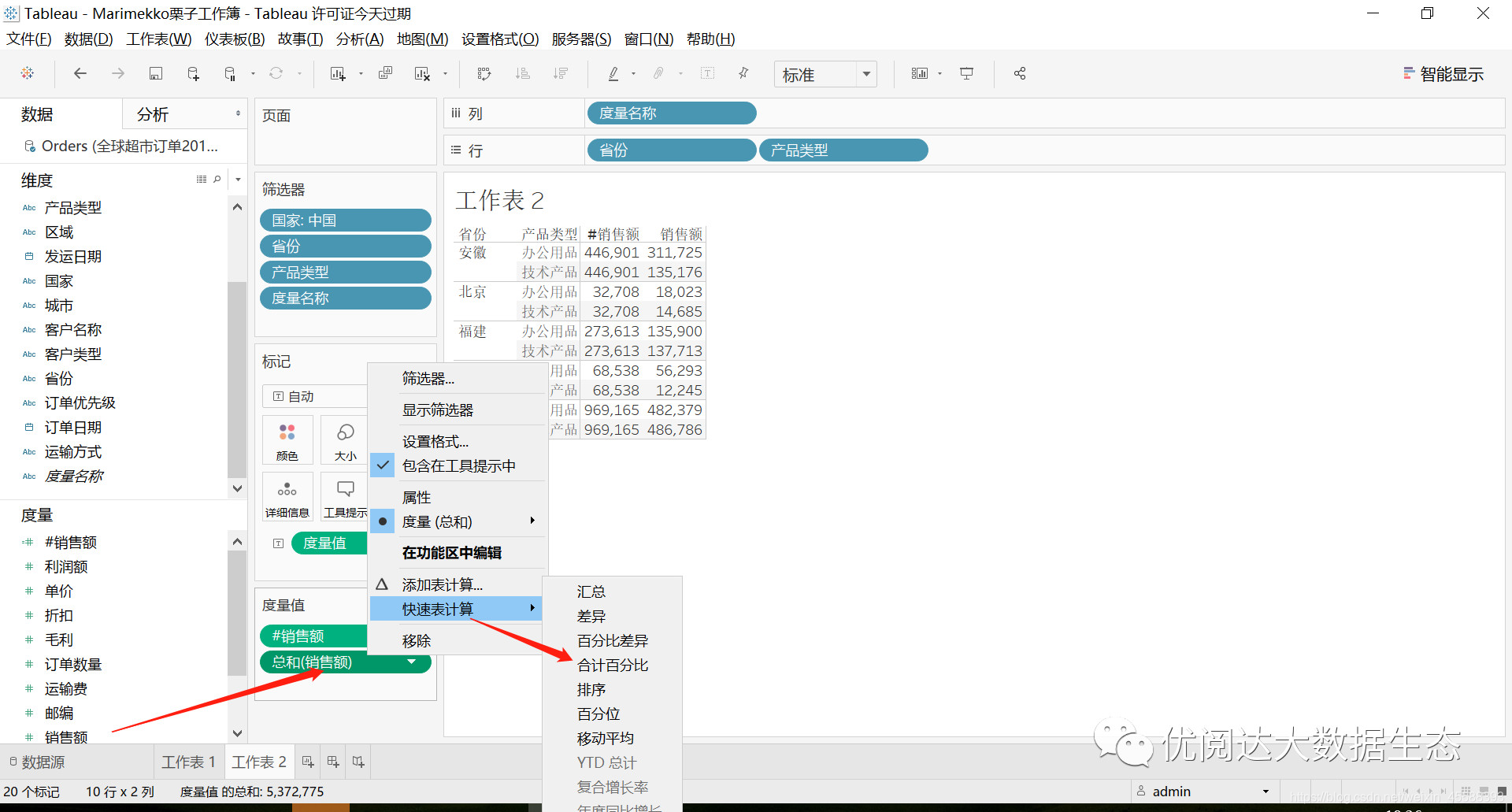Switch to 工作表 1 tab
This screenshot has height=812, width=1512.
pos(188,762)
